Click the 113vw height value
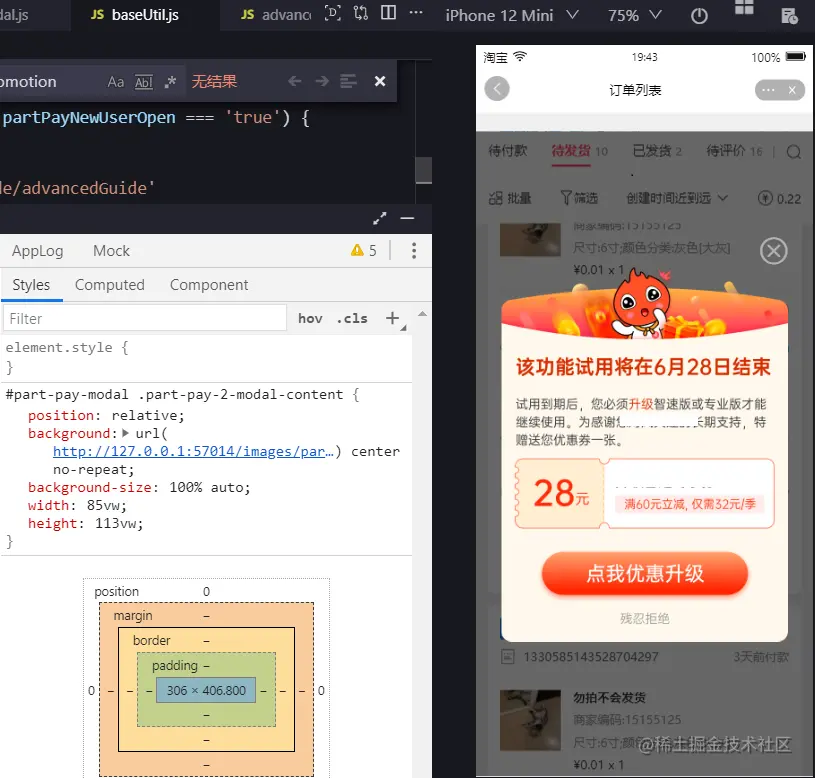 (117, 523)
